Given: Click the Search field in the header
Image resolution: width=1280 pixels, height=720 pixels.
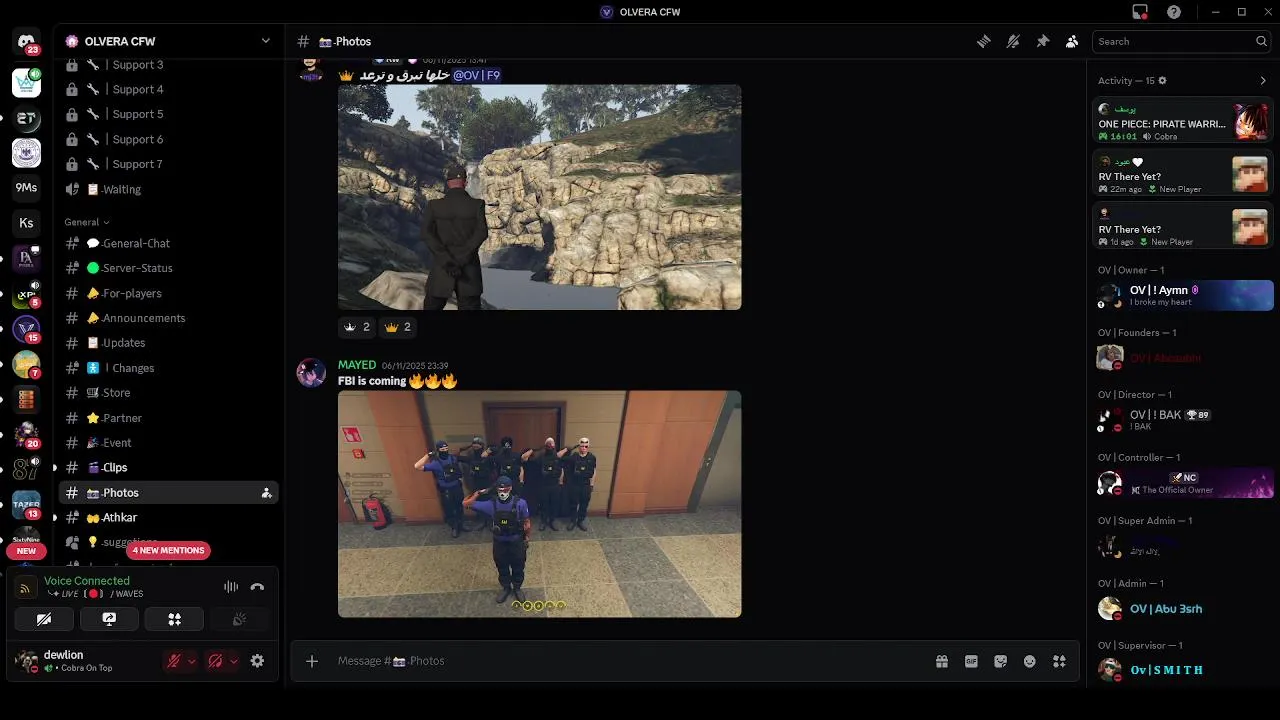Looking at the screenshot, I should pos(1181,41).
